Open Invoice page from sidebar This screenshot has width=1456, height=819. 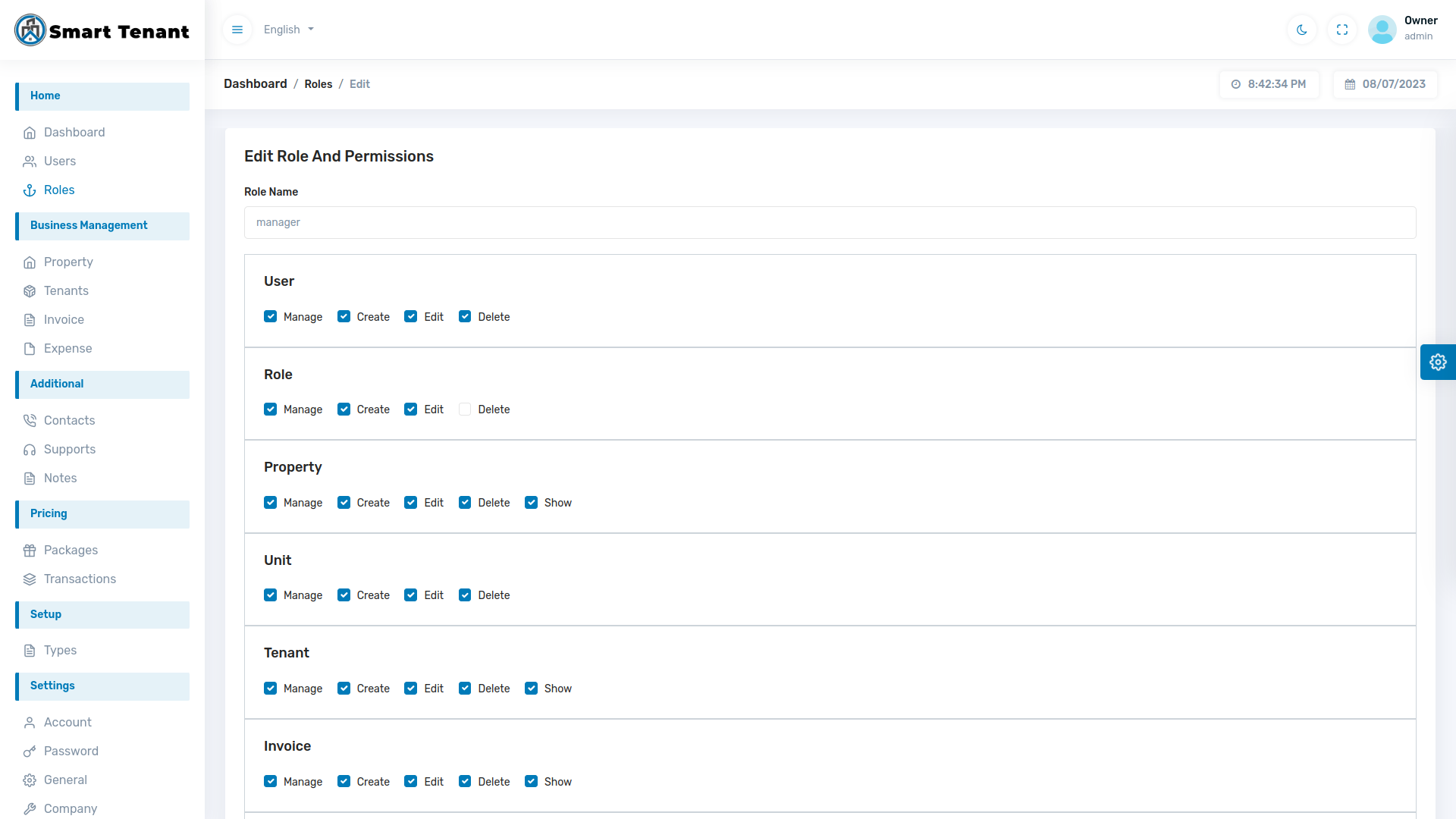(x=64, y=319)
